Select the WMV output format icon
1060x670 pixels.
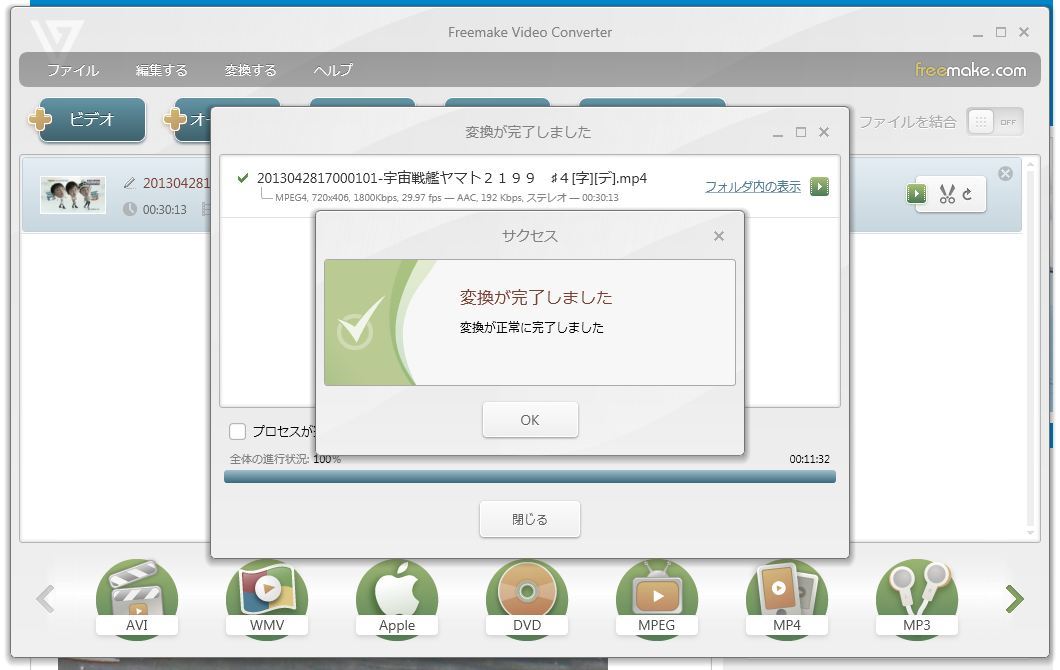267,598
